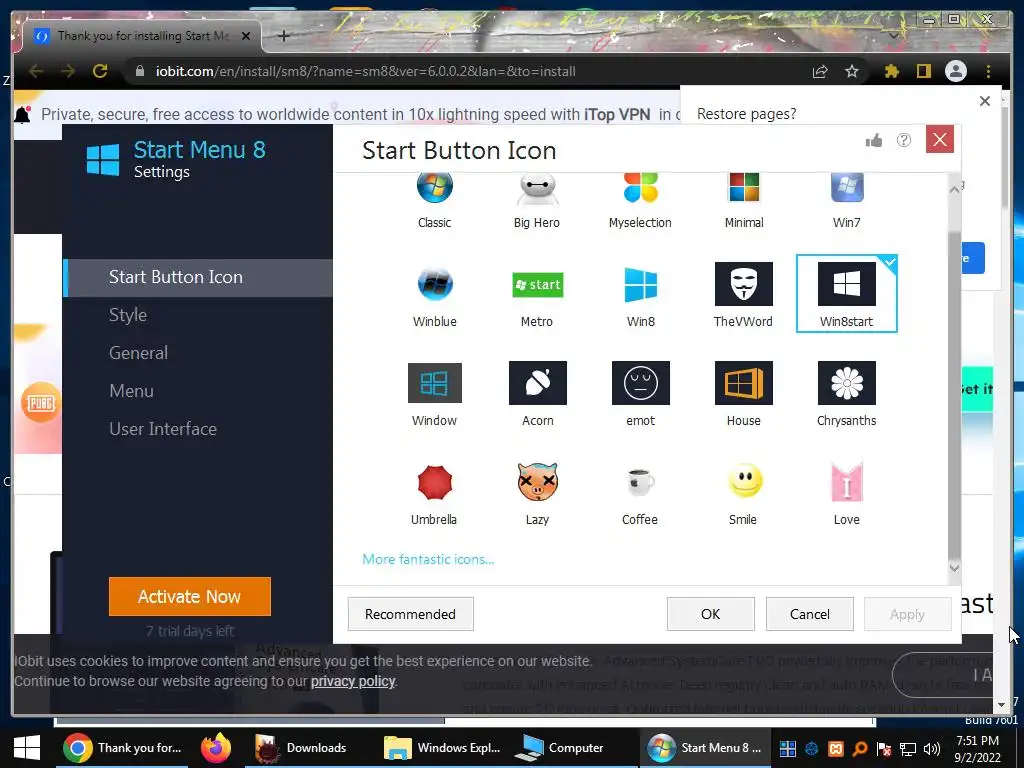Click the Activate Now button
Screen dimensions: 1024x768
click(x=189, y=596)
